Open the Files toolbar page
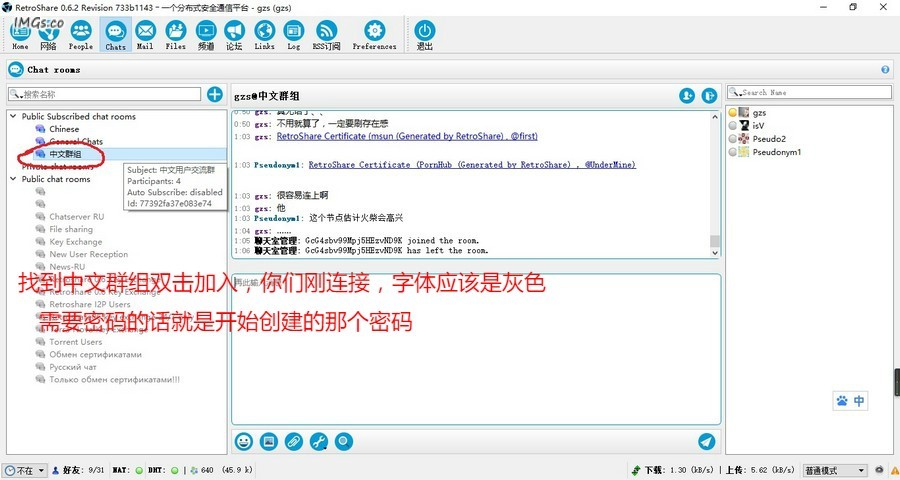The width and height of the screenshot is (900, 480). [176, 35]
